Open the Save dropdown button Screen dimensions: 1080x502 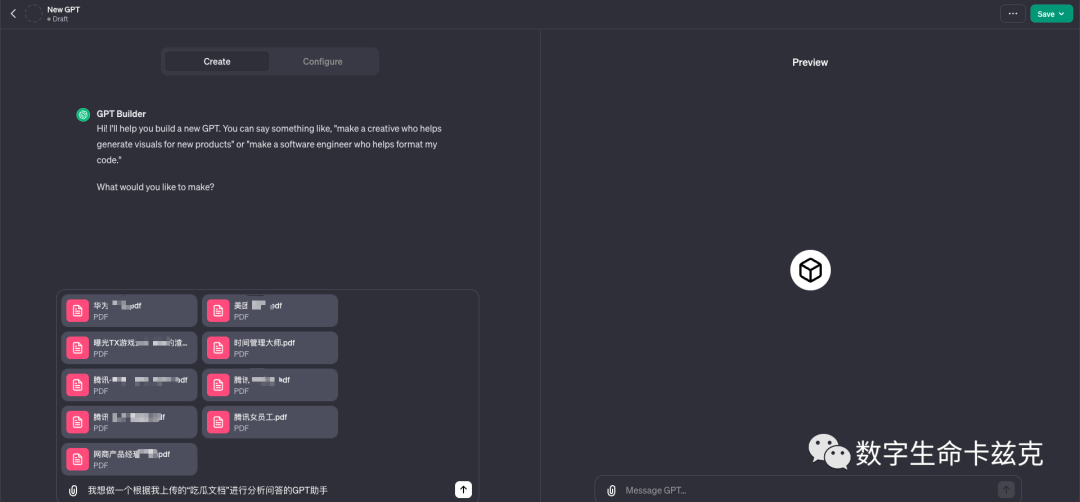click(1051, 14)
